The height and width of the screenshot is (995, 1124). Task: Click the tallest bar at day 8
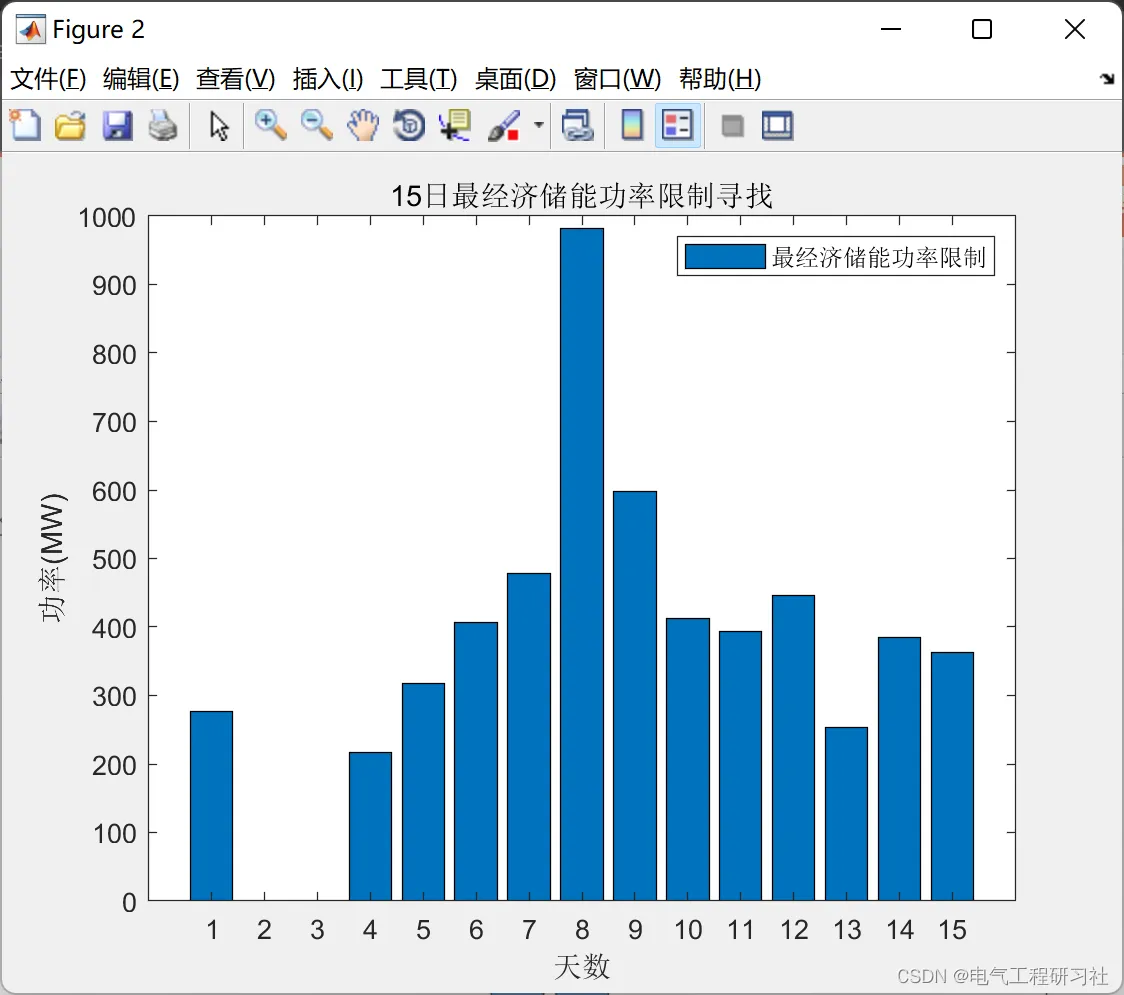click(582, 564)
